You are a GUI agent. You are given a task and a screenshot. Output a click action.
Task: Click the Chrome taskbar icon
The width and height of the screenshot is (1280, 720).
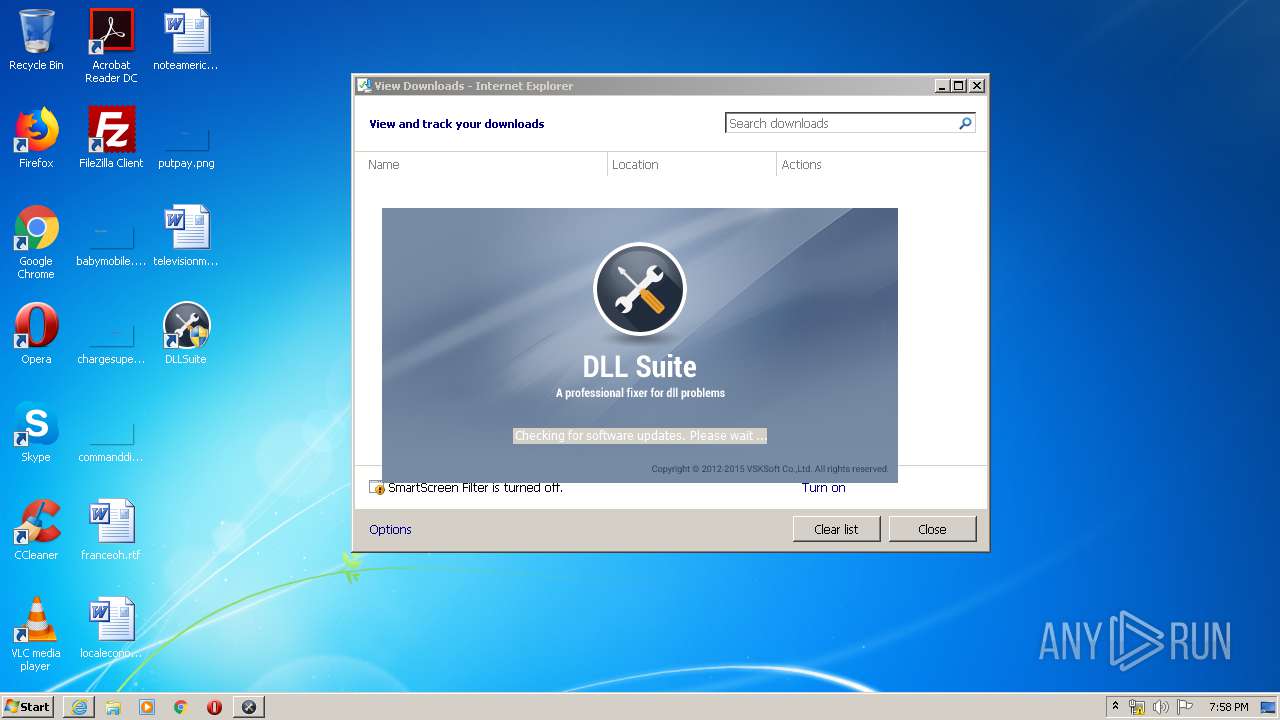(x=181, y=707)
